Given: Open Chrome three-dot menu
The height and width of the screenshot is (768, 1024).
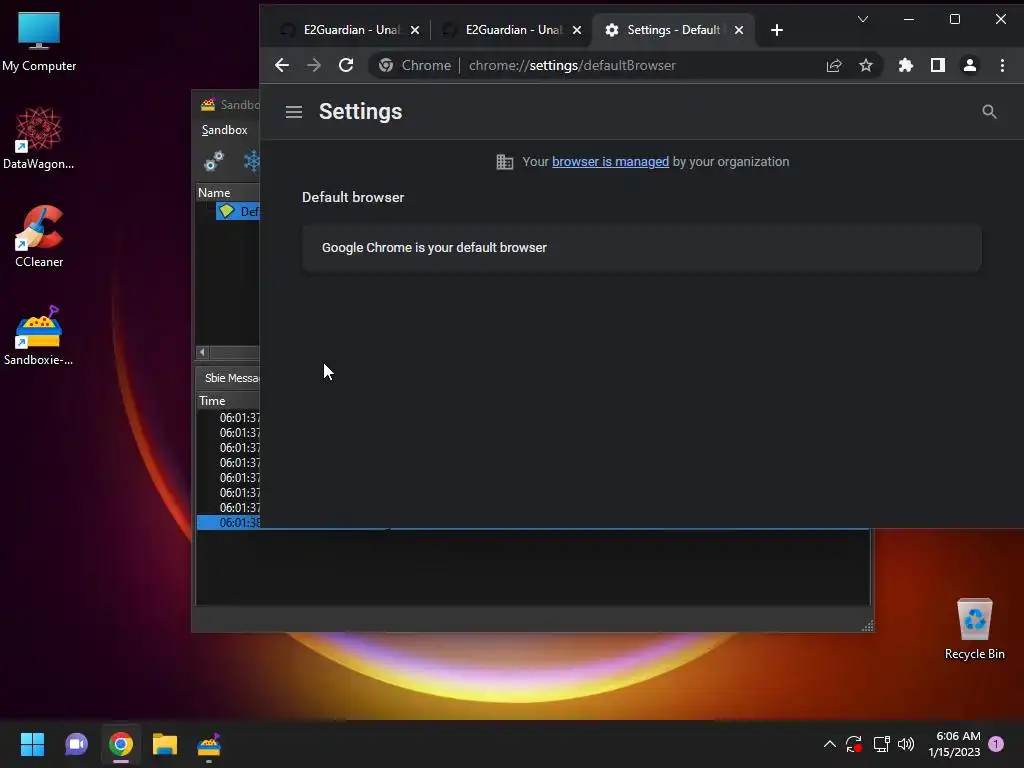Looking at the screenshot, I should (1002, 65).
